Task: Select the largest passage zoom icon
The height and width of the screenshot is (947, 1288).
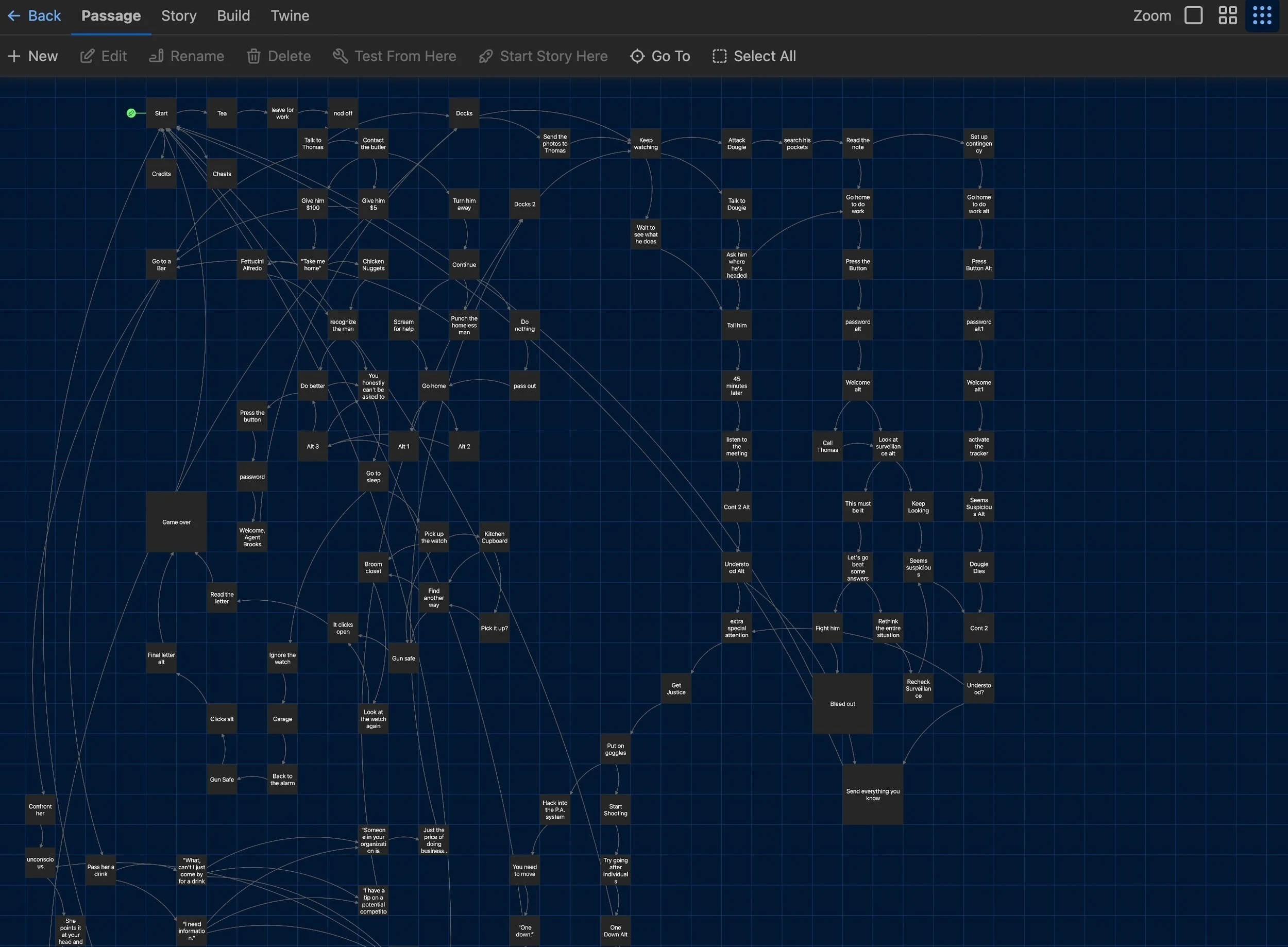Action: pyautogui.click(x=1193, y=15)
